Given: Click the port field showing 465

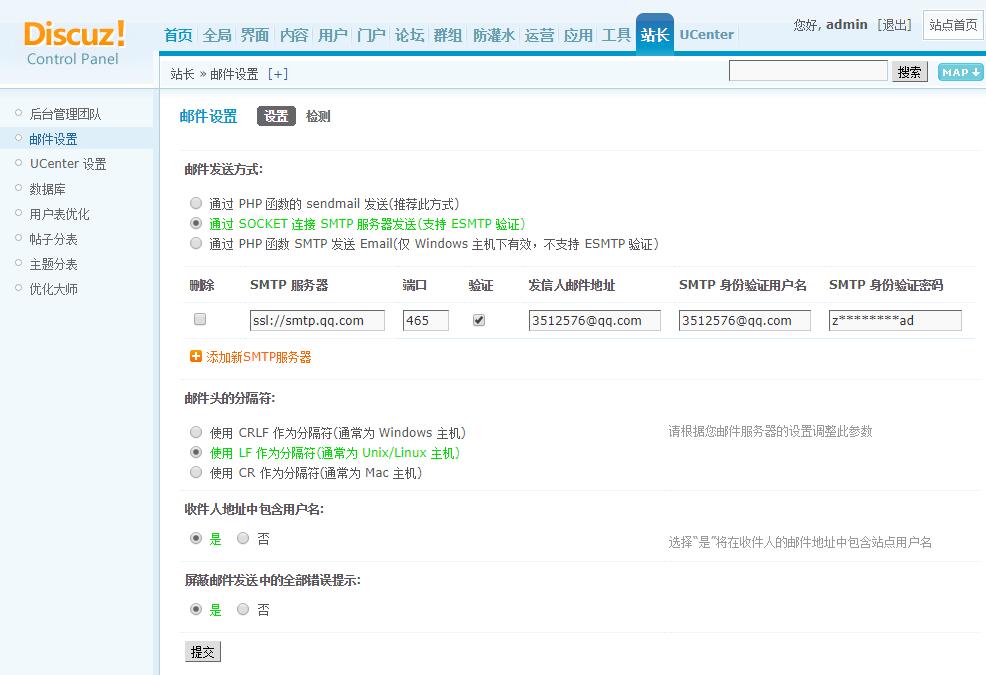Looking at the screenshot, I should (x=426, y=320).
